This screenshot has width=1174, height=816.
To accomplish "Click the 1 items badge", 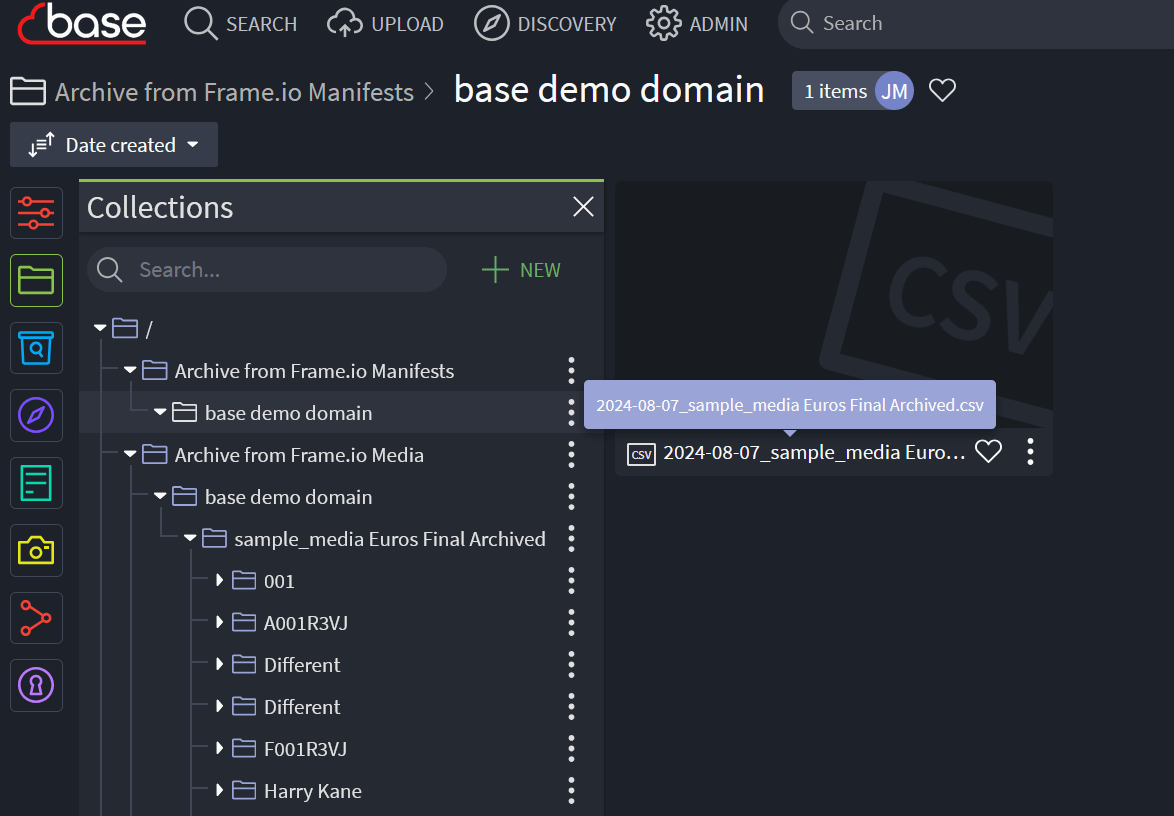I will click(836, 91).
